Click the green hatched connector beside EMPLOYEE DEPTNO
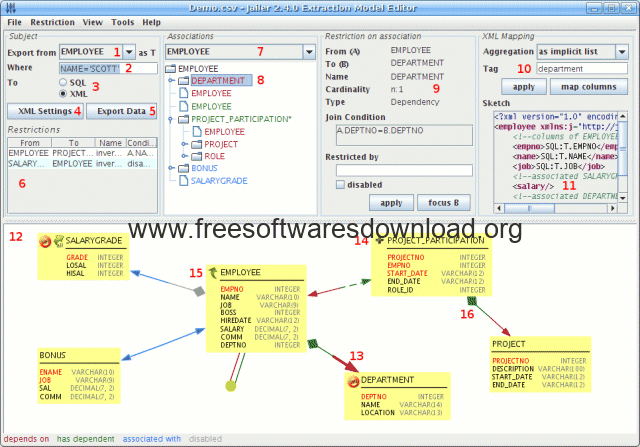The image size is (640, 447). [x=313, y=344]
